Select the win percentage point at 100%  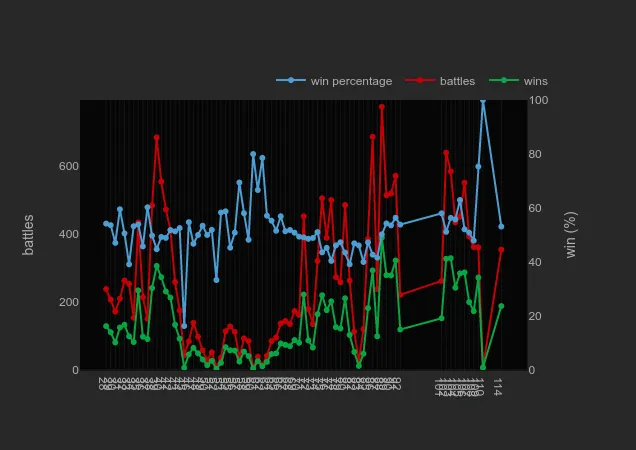[483, 100]
